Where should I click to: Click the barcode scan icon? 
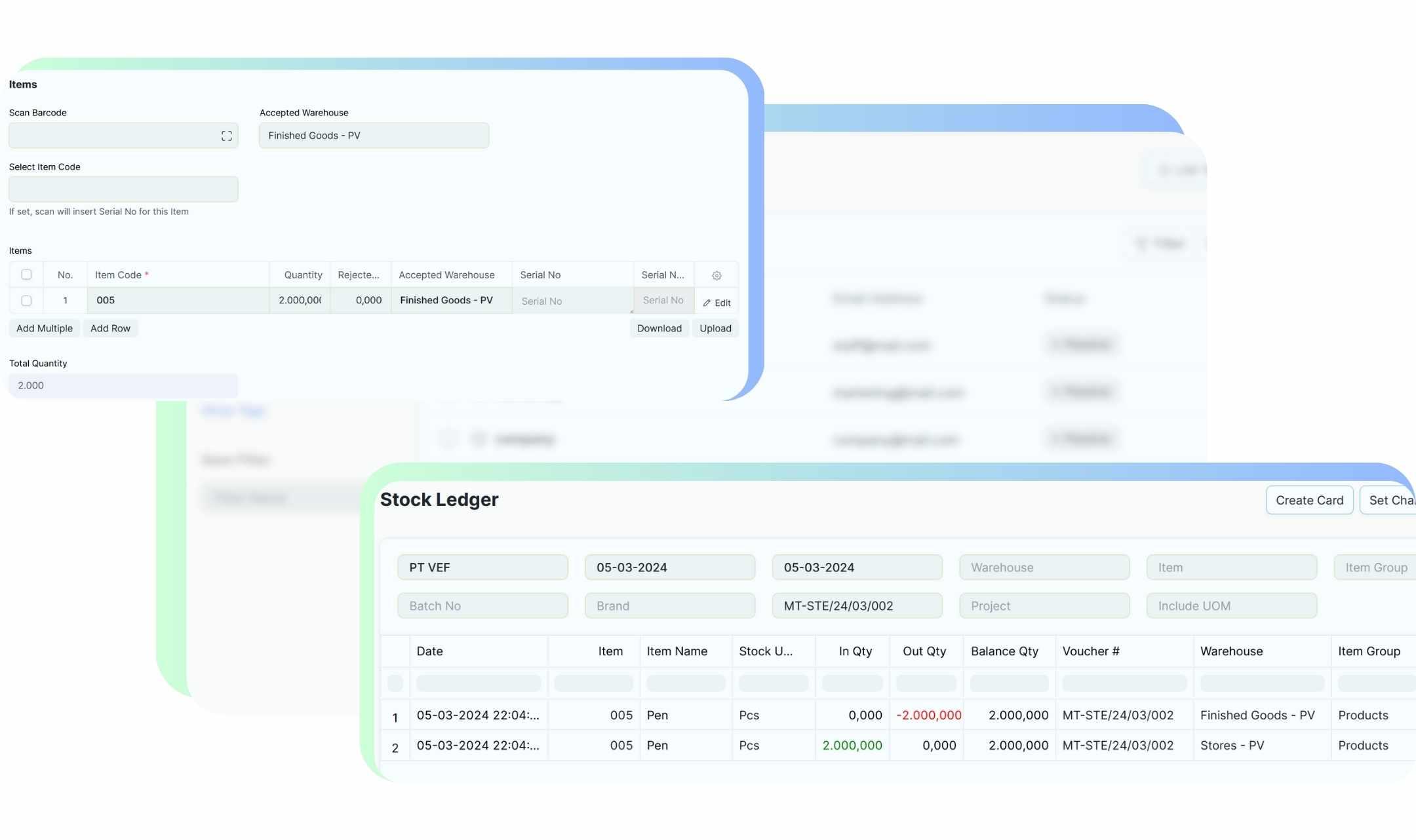tap(226, 136)
